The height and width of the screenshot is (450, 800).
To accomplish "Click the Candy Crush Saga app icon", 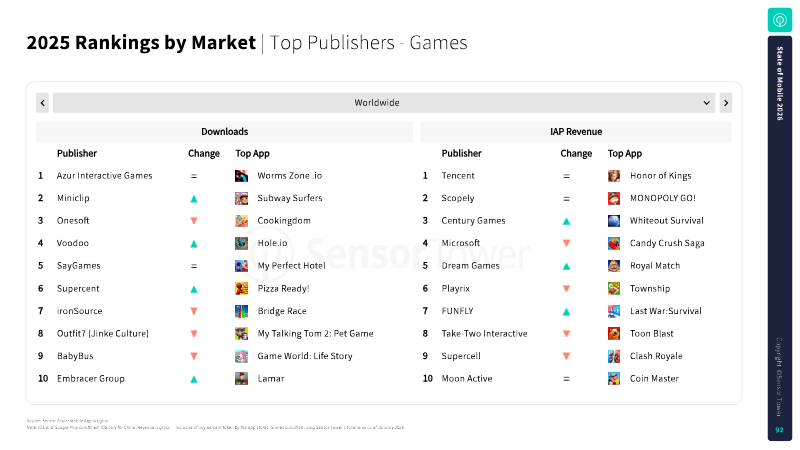I will pyautogui.click(x=614, y=243).
